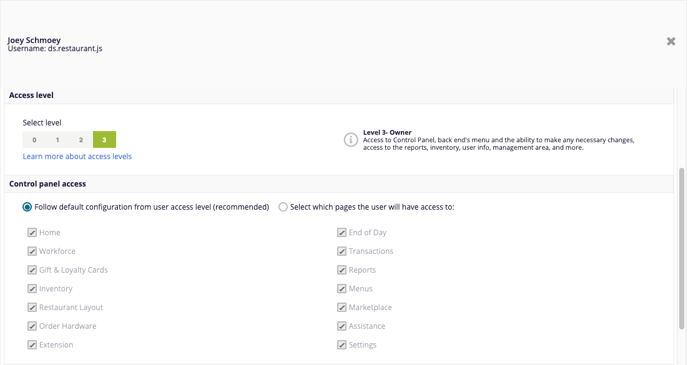Toggle the Restaurant Layout checkbox
688x365 pixels.
pyautogui.click(x=32, y=307)
